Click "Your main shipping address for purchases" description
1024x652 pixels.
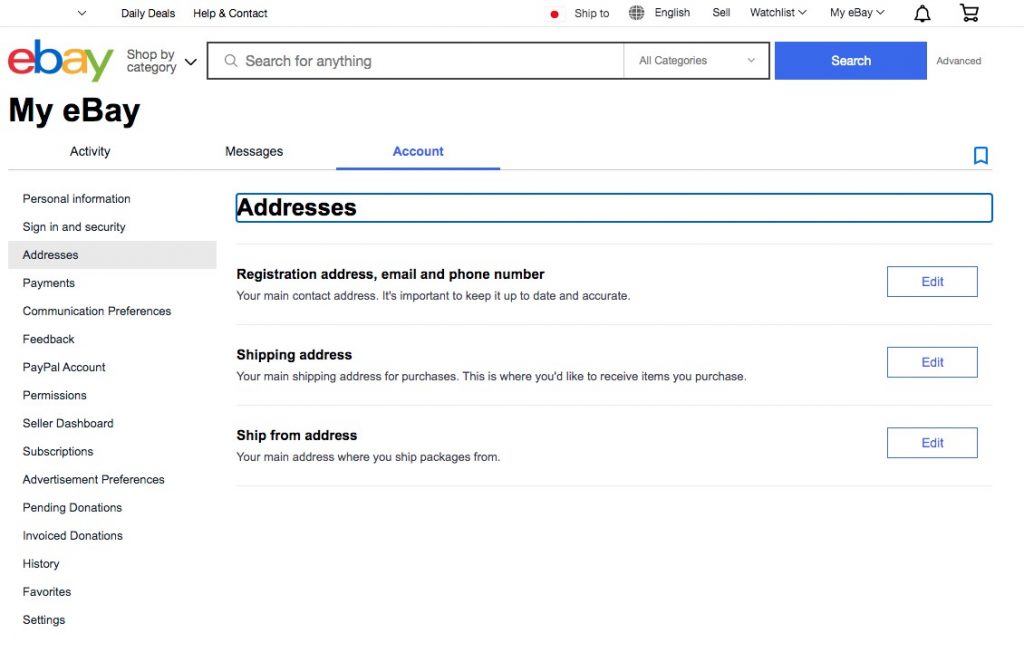491,376
